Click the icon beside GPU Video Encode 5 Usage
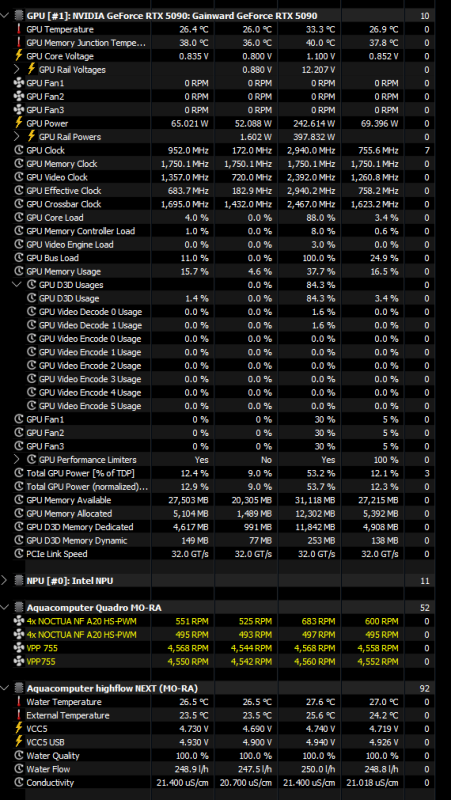Viewport: 451px width, 800px height. 32,406
